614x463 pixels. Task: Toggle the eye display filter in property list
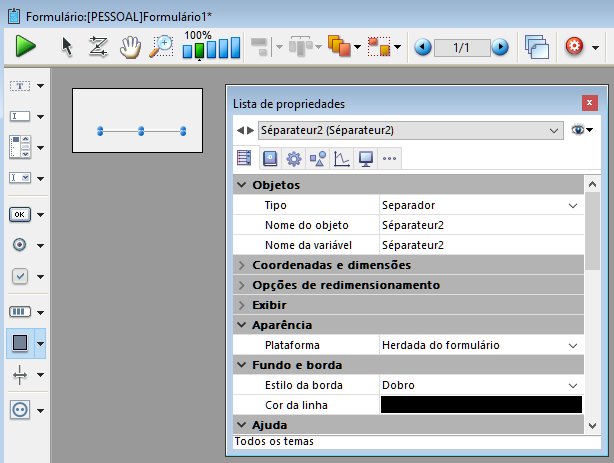click(x=580, y=130)
